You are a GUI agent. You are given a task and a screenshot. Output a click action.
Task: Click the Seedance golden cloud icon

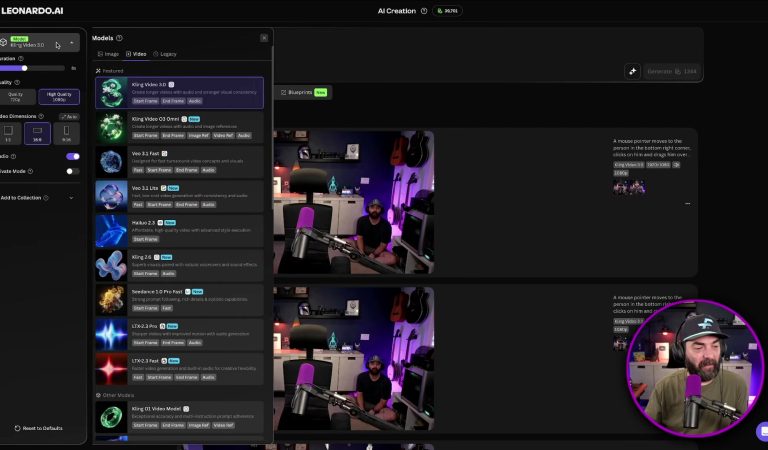tap(112, 300)
